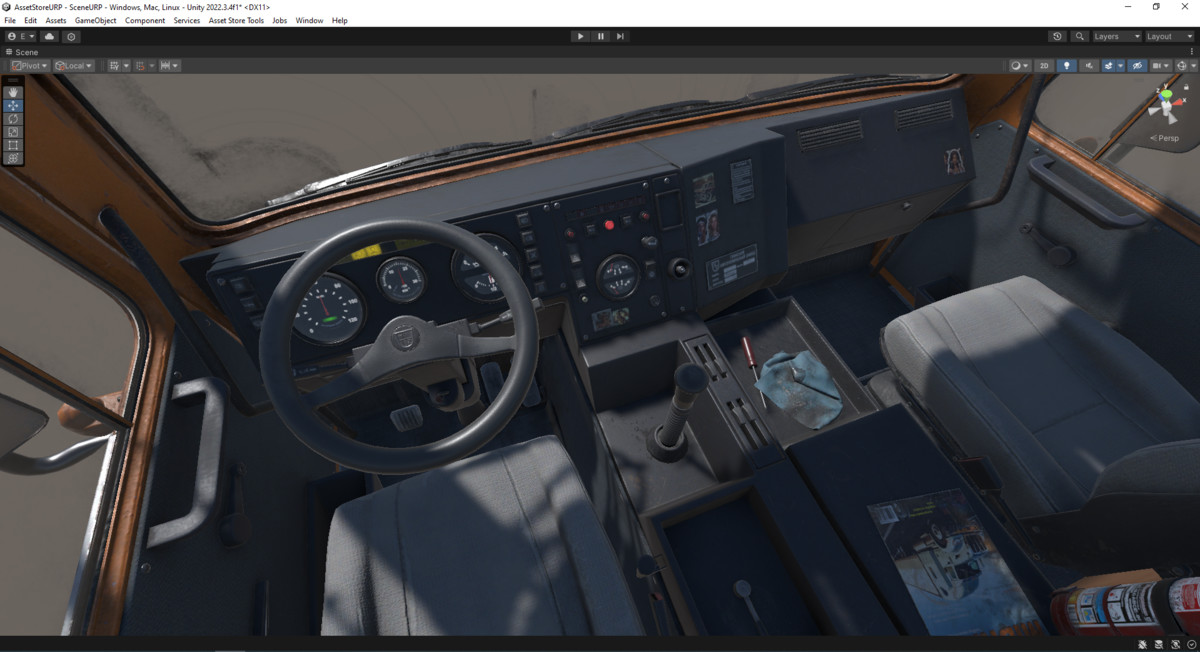The image size is (1200, 652).
Task: Toggle the gizmo rotation lock
Action: click(1186, 87)
